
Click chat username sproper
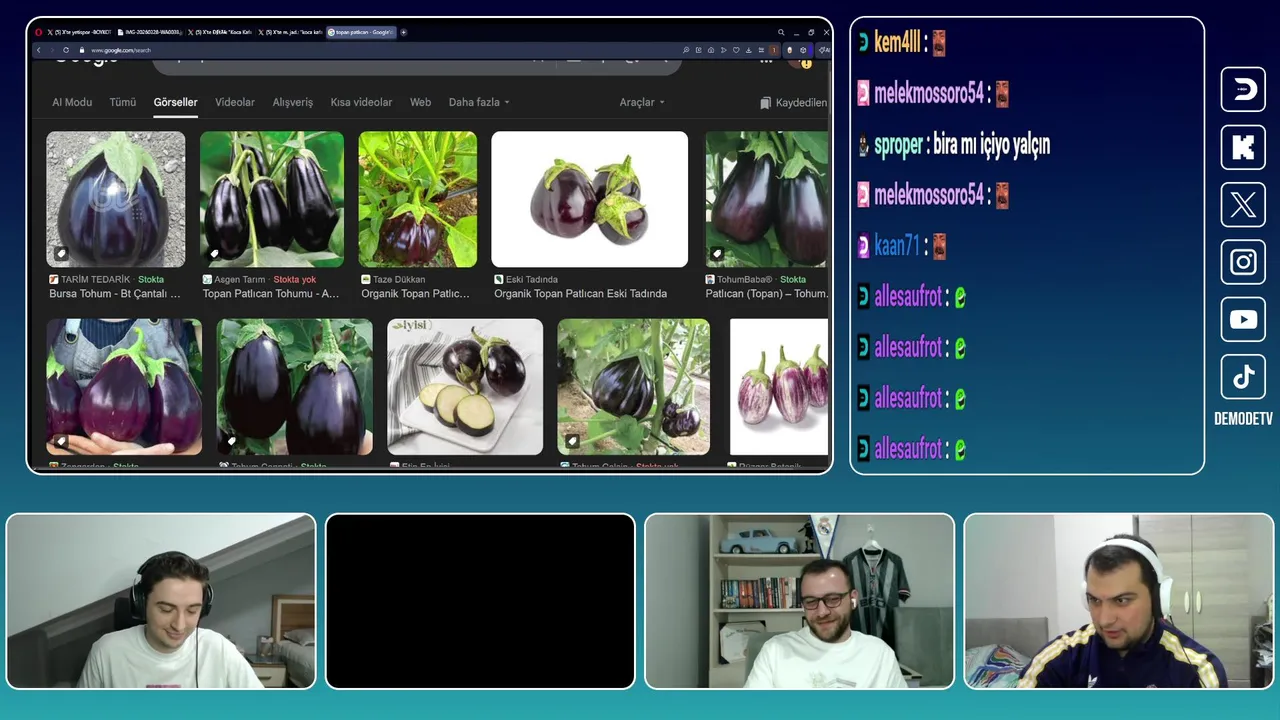pyautogui.click(x=898, y=145)
